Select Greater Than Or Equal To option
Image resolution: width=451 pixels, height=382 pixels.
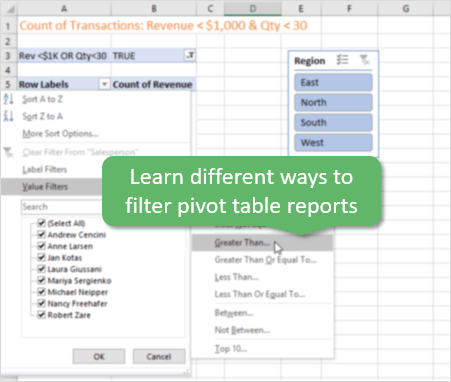coord(262,260)
